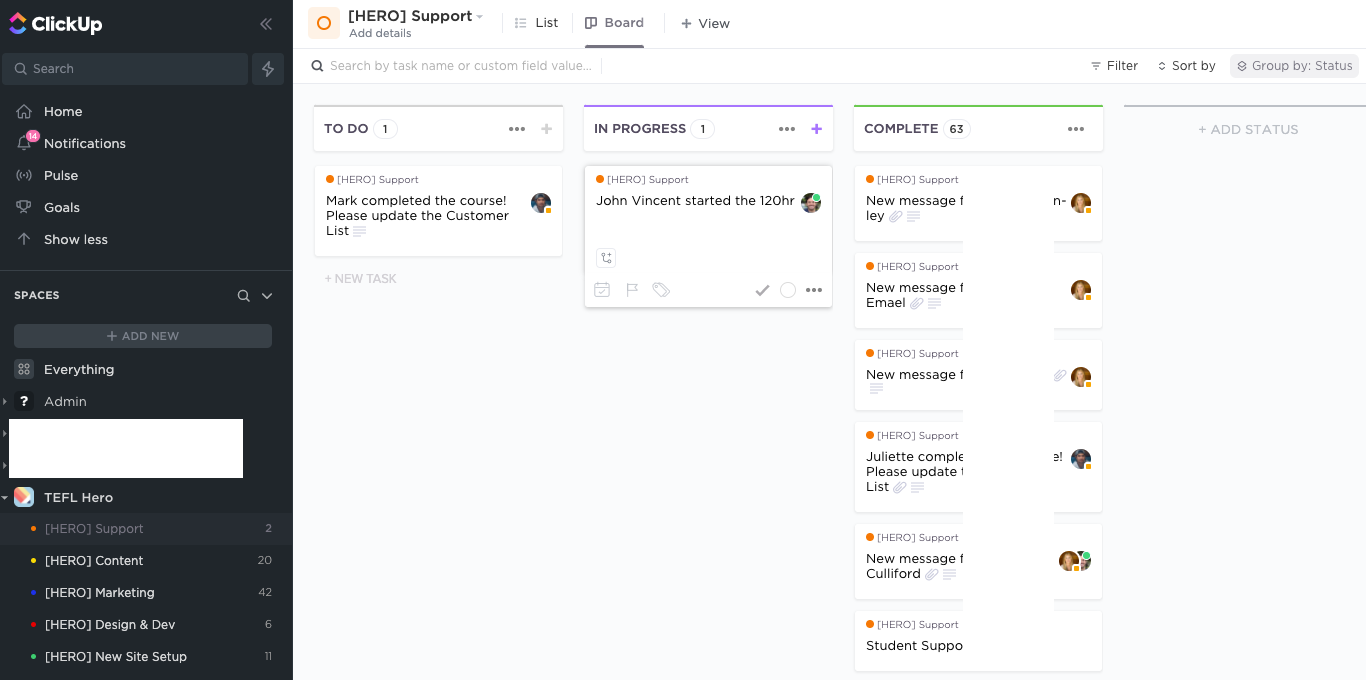Open quick actions lightning bolt button
1366x680 pixels.
(268, 69)
